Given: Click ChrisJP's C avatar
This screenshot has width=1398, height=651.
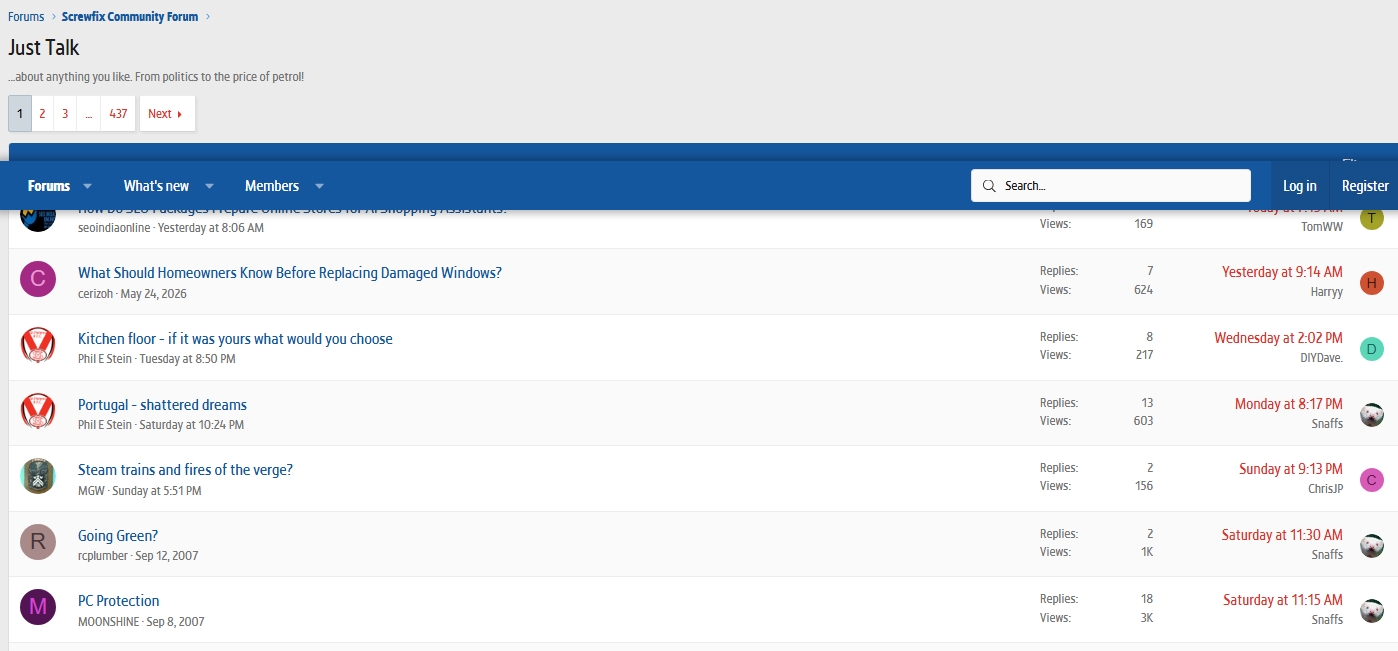Looking at the screenshot, I should pos(1372,480).
